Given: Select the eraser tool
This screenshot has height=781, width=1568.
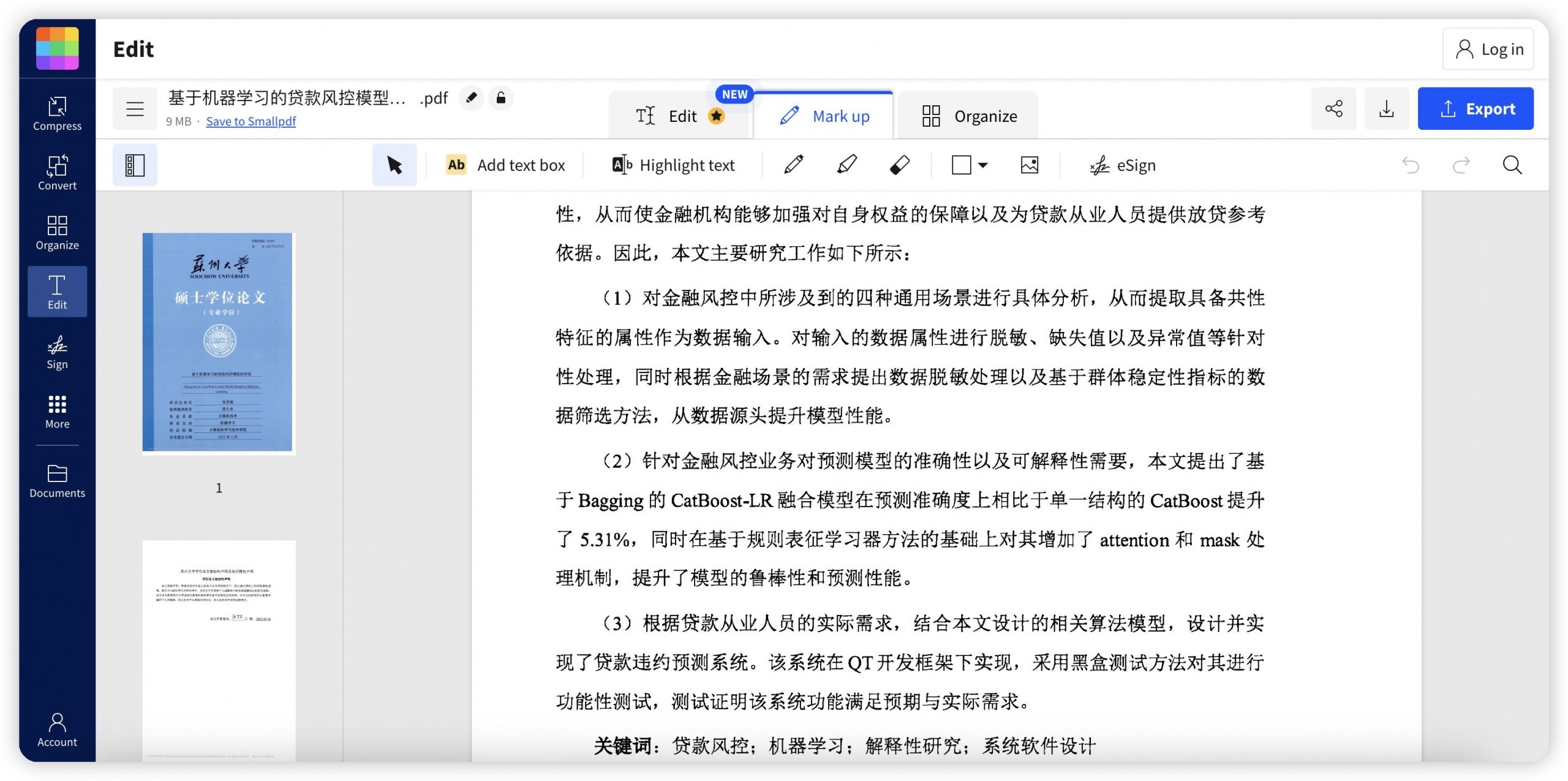Looking at the screenshot, I should 899,165.
